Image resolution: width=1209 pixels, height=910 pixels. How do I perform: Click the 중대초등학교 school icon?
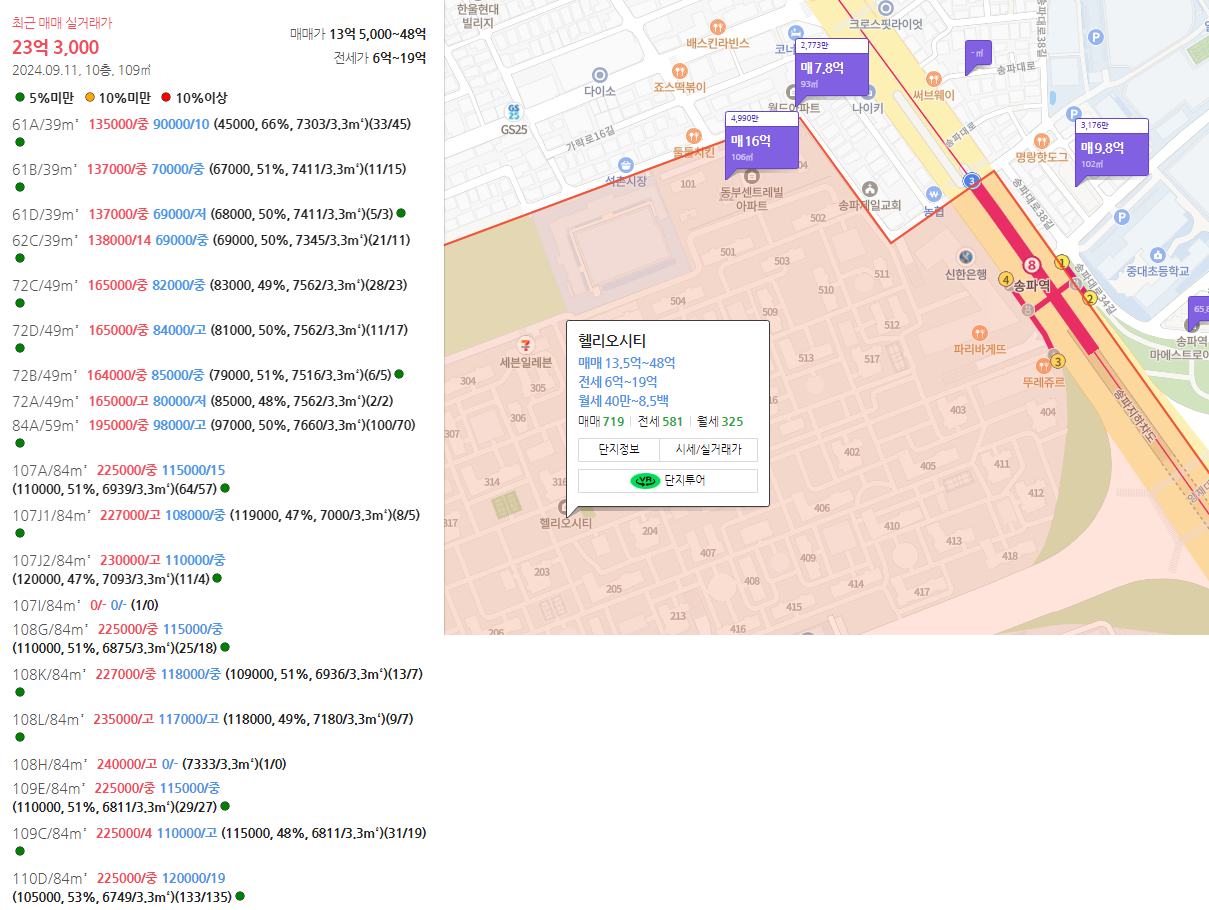pyautogui.click(x=1157, y=254)
